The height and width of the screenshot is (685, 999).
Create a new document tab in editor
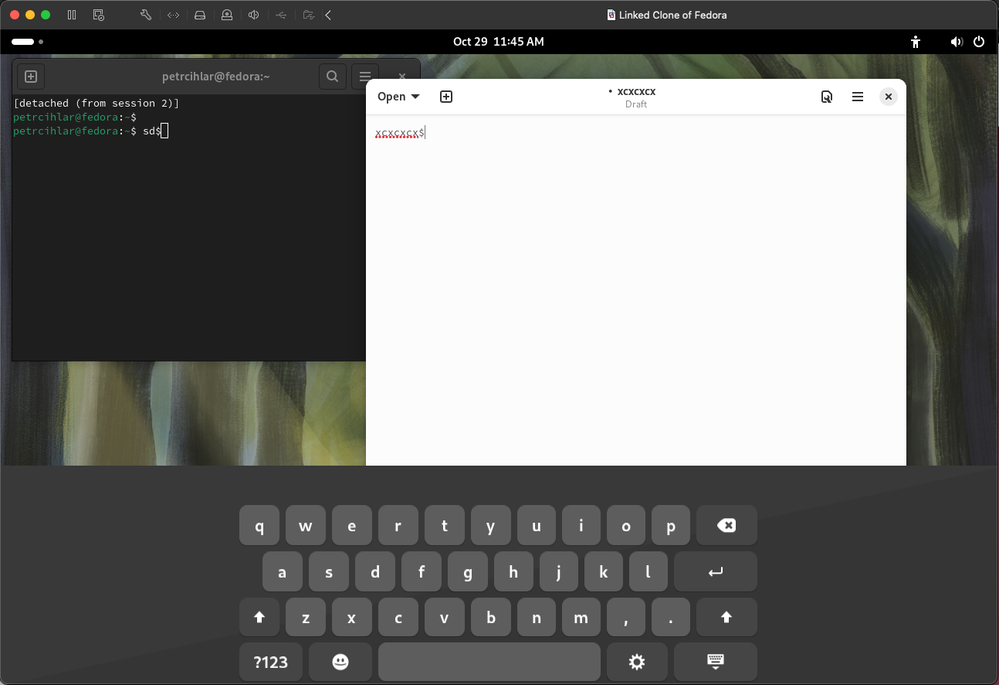tap(446, 97)
